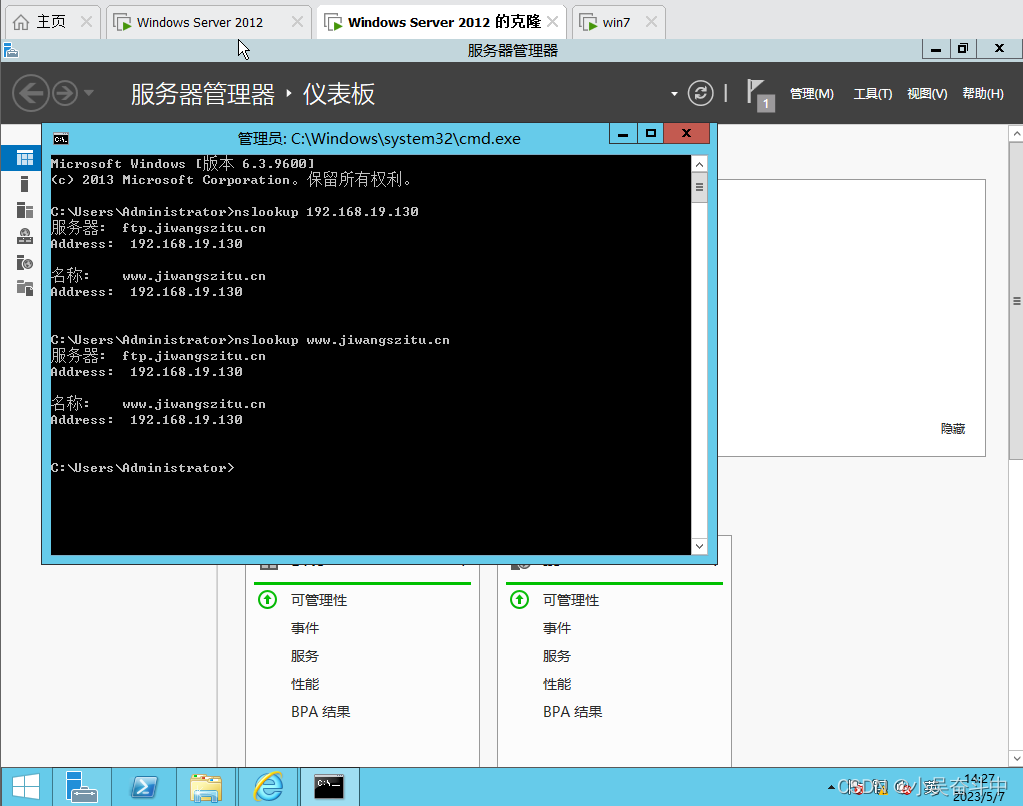Screen dimensions: 1023x806
Task: Open the 管理(M) menu
Action: [810, 93]
